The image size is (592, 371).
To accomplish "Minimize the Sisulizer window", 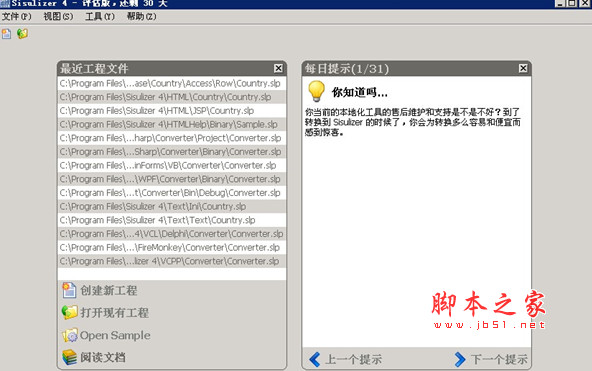I will [x=560, y=3].
